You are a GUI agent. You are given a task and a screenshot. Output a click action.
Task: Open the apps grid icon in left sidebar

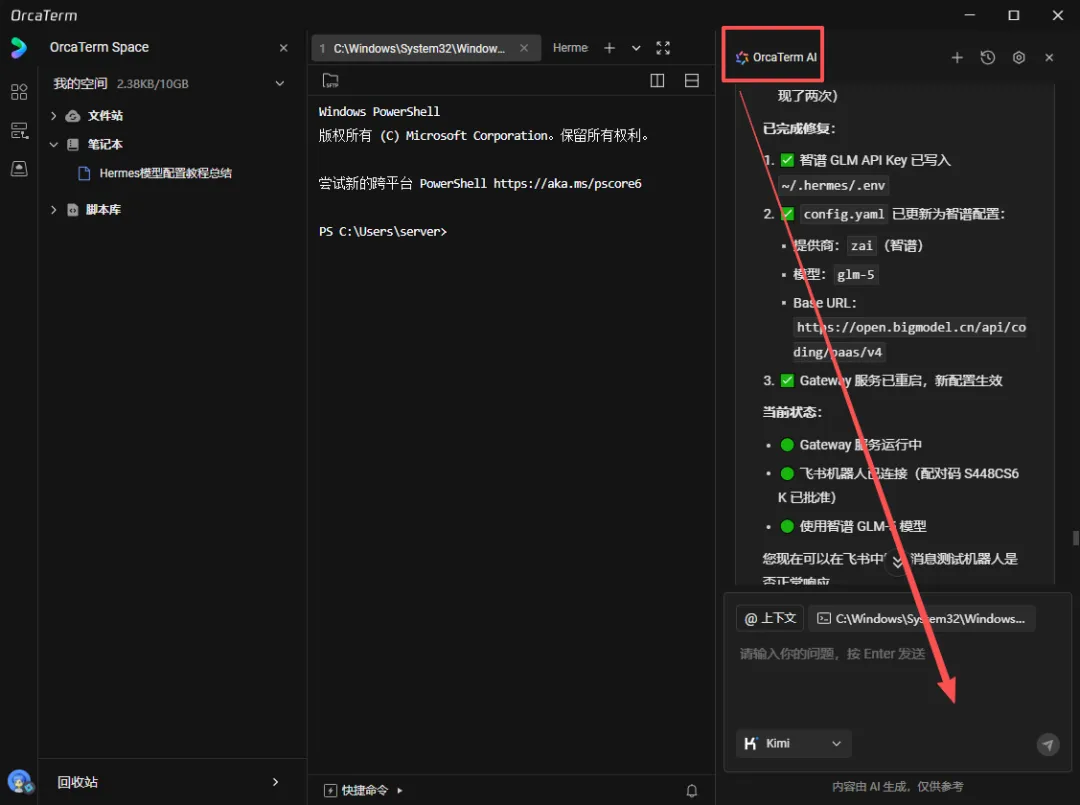click(19, 92)
